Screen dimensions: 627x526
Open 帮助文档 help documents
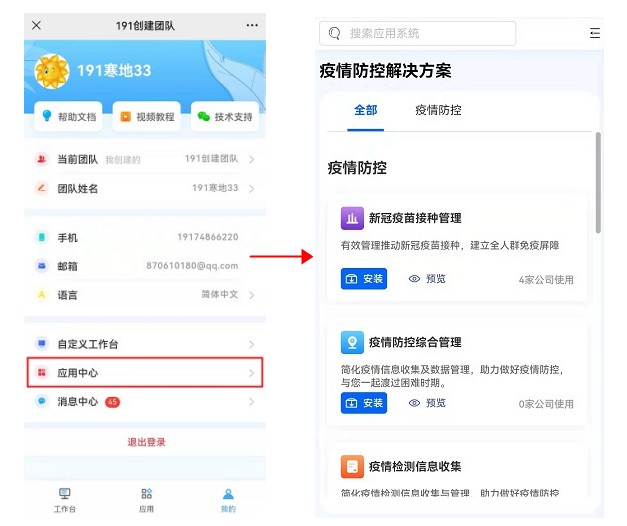point(68,117)
